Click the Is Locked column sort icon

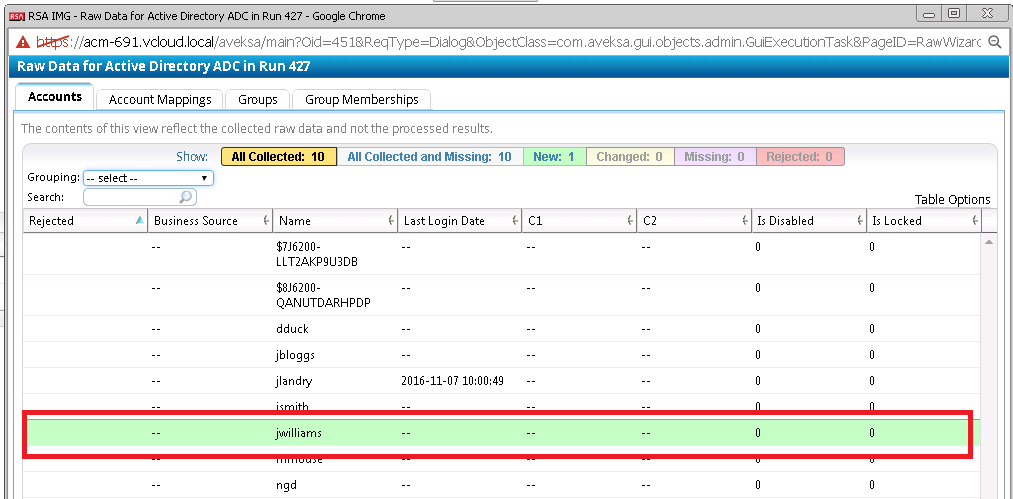click(974, 221)
